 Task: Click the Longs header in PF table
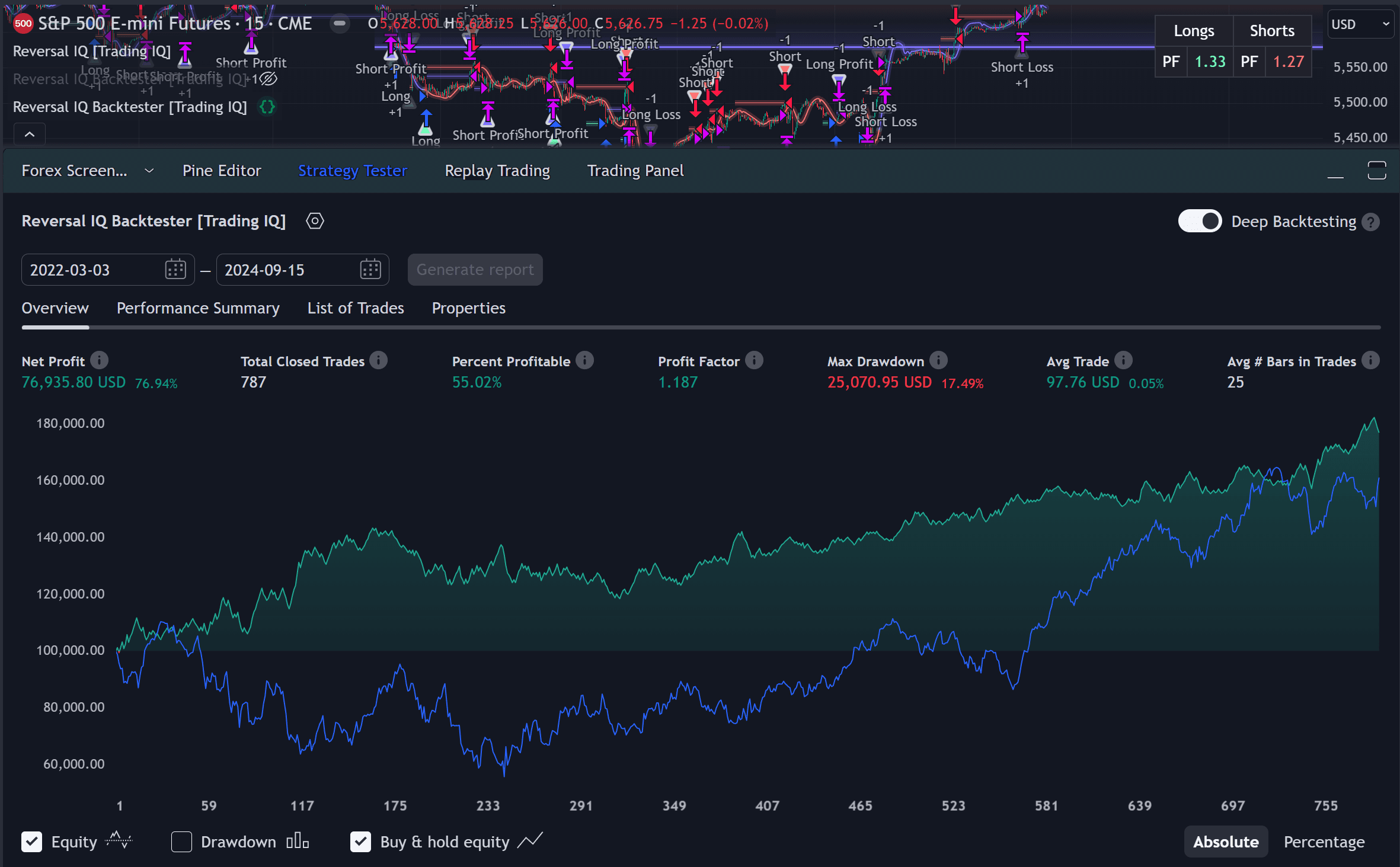click(x=1194, y=31)
